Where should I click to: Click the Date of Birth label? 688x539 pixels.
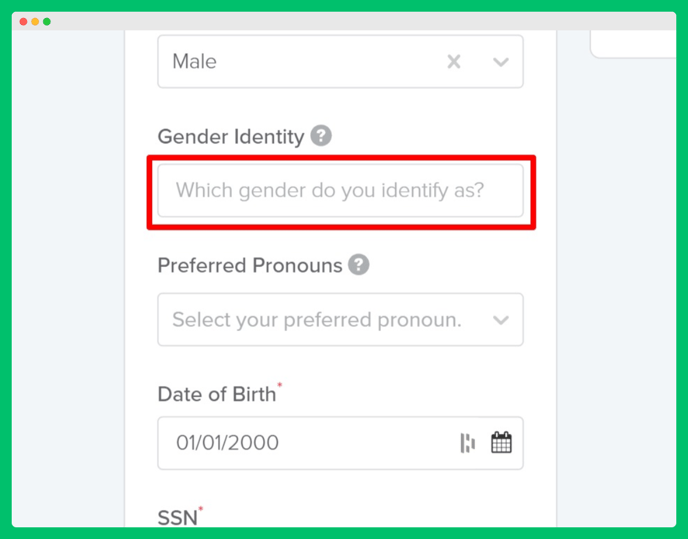(217, 394)
